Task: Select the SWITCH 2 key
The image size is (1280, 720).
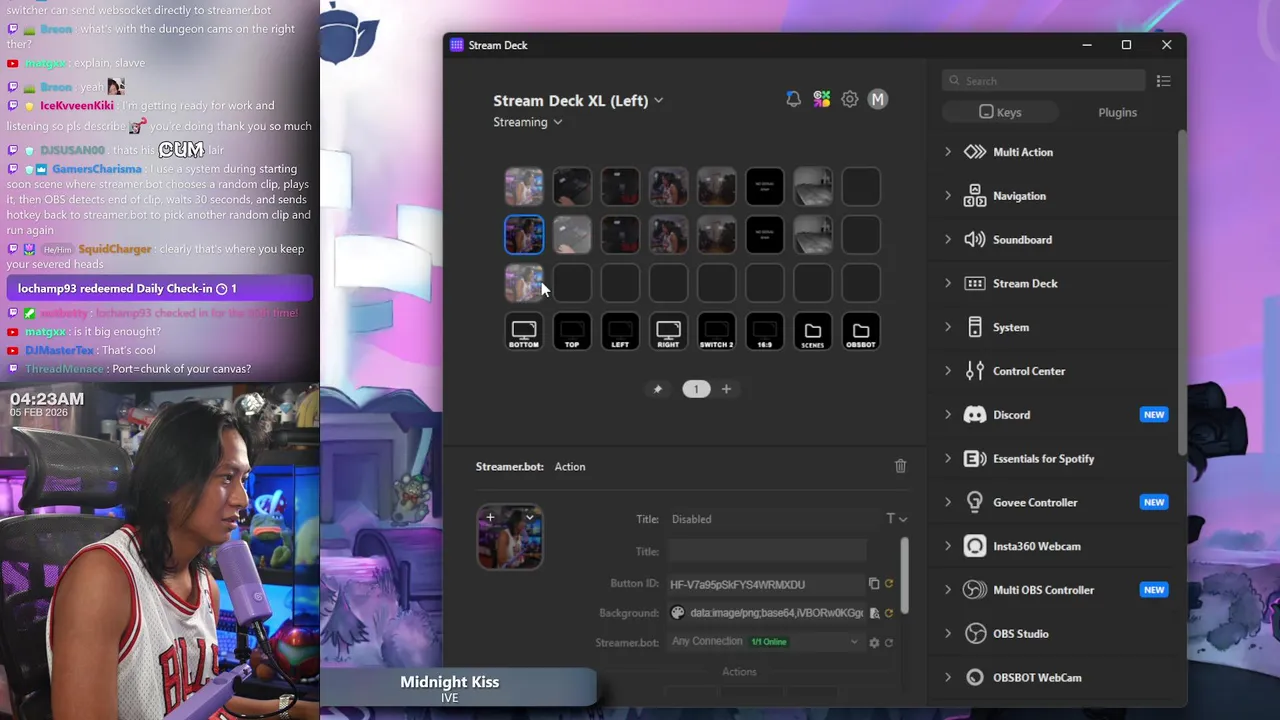Action: click(x=716, y=332)
